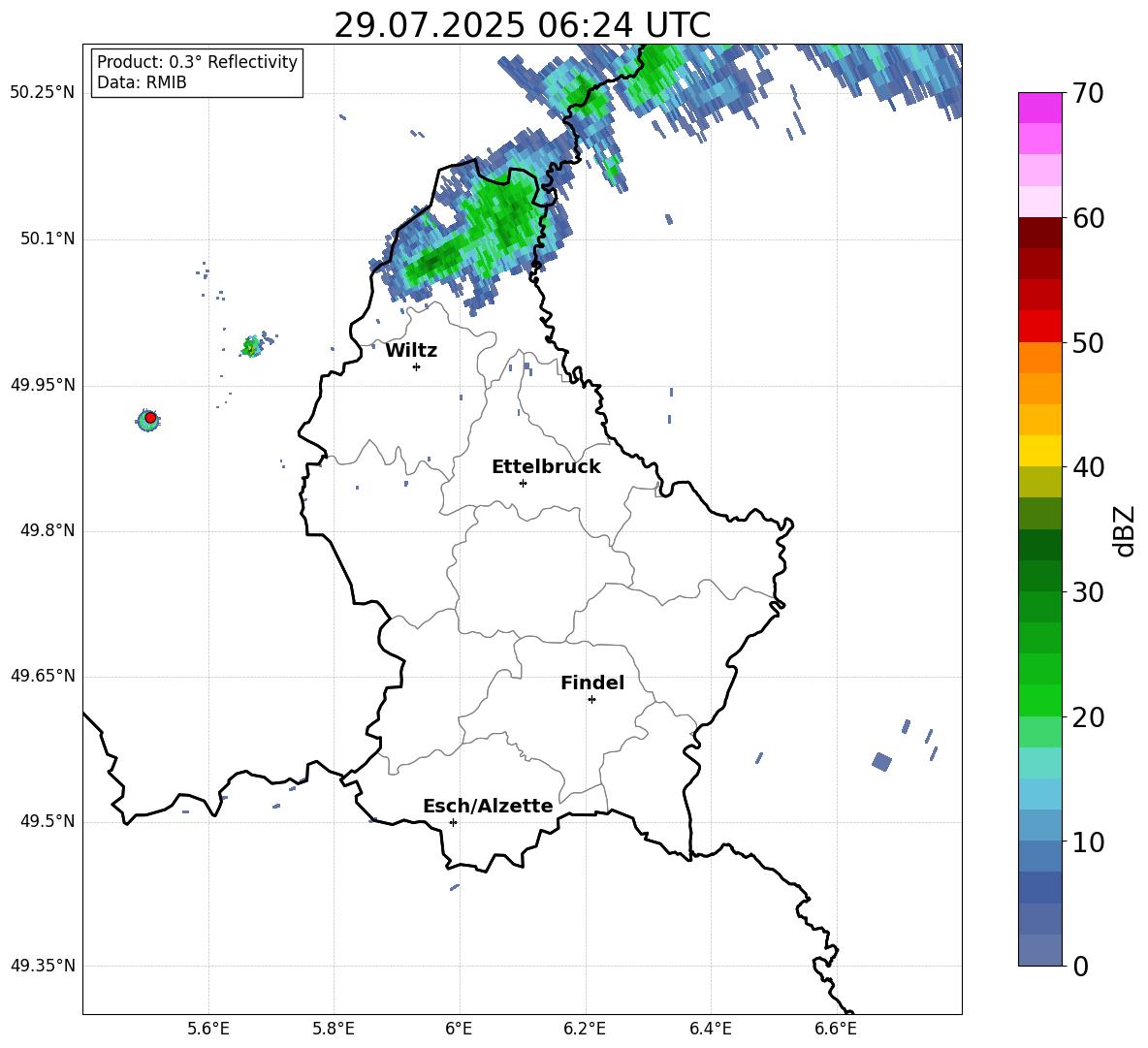1148x1048 pixels.
Task: Click the colorbar 60 tick label
Action: pos(1088,218)
